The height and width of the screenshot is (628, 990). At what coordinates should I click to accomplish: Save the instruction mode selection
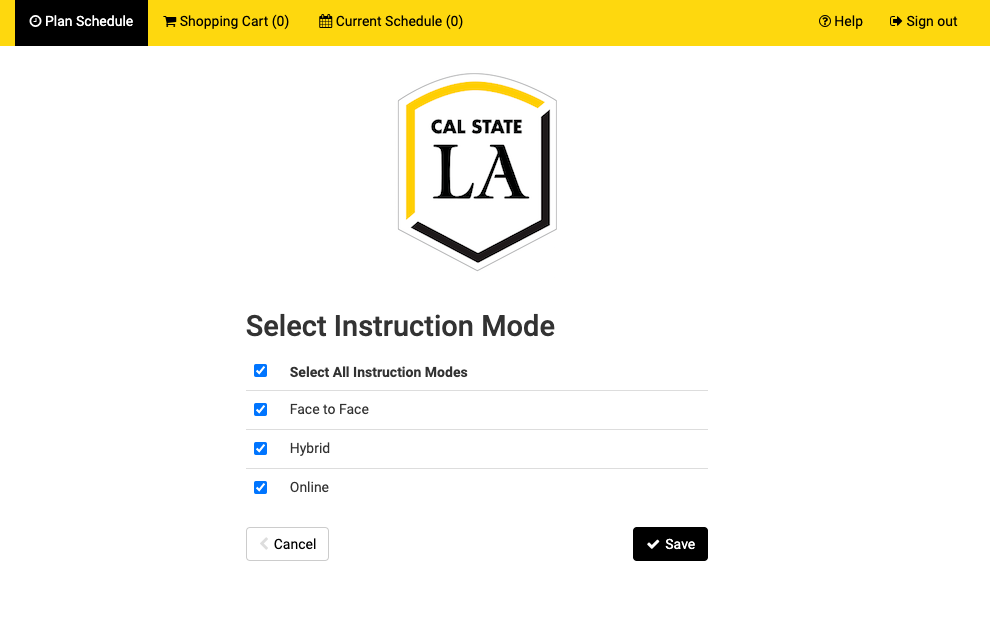coord(670,544)
